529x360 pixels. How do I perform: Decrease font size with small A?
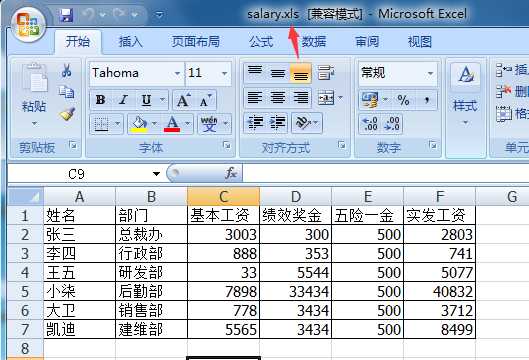click(x=206, y=100)
